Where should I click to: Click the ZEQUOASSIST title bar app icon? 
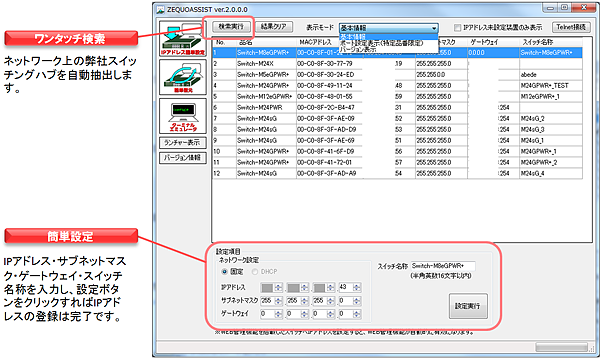pyautogui.click(x=160, y=10)
